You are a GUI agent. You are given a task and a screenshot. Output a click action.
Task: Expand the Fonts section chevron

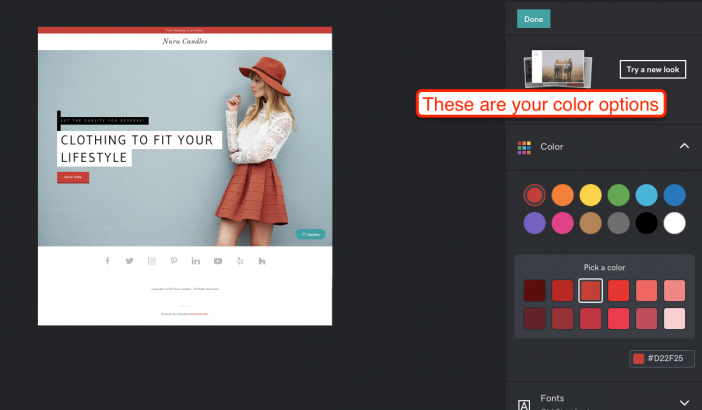[684, 402]
